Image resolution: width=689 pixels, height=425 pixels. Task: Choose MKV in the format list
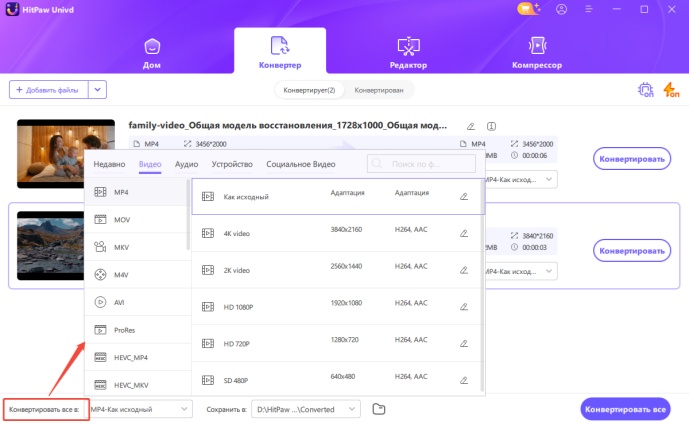[122, 246]
